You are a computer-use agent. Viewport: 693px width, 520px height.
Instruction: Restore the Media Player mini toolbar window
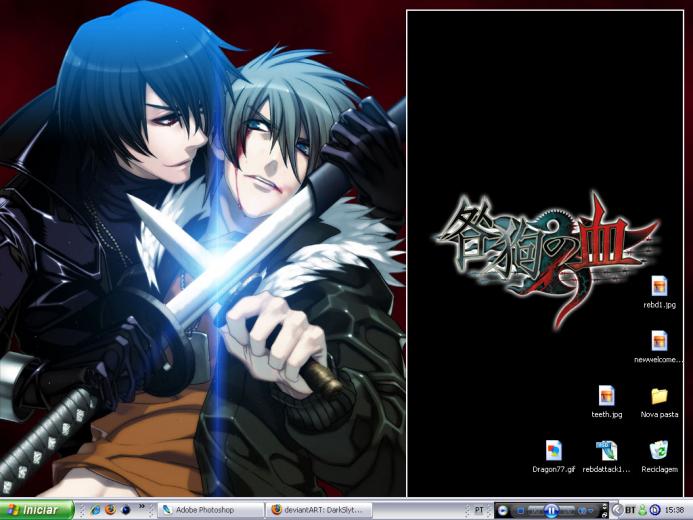pos(605,514)
